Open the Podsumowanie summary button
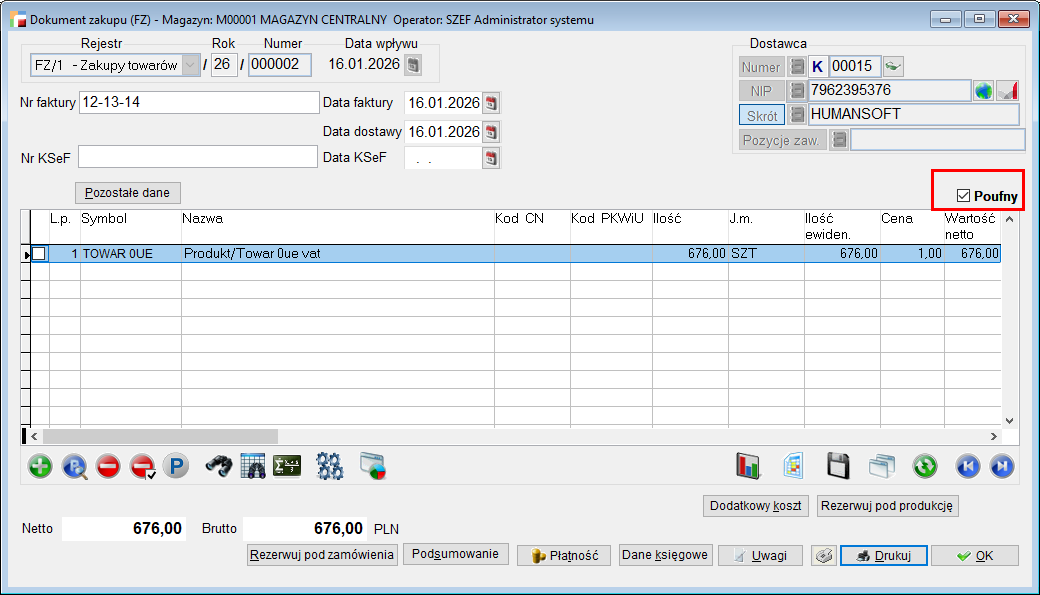The image size is (1040, 595). (455, 554)
